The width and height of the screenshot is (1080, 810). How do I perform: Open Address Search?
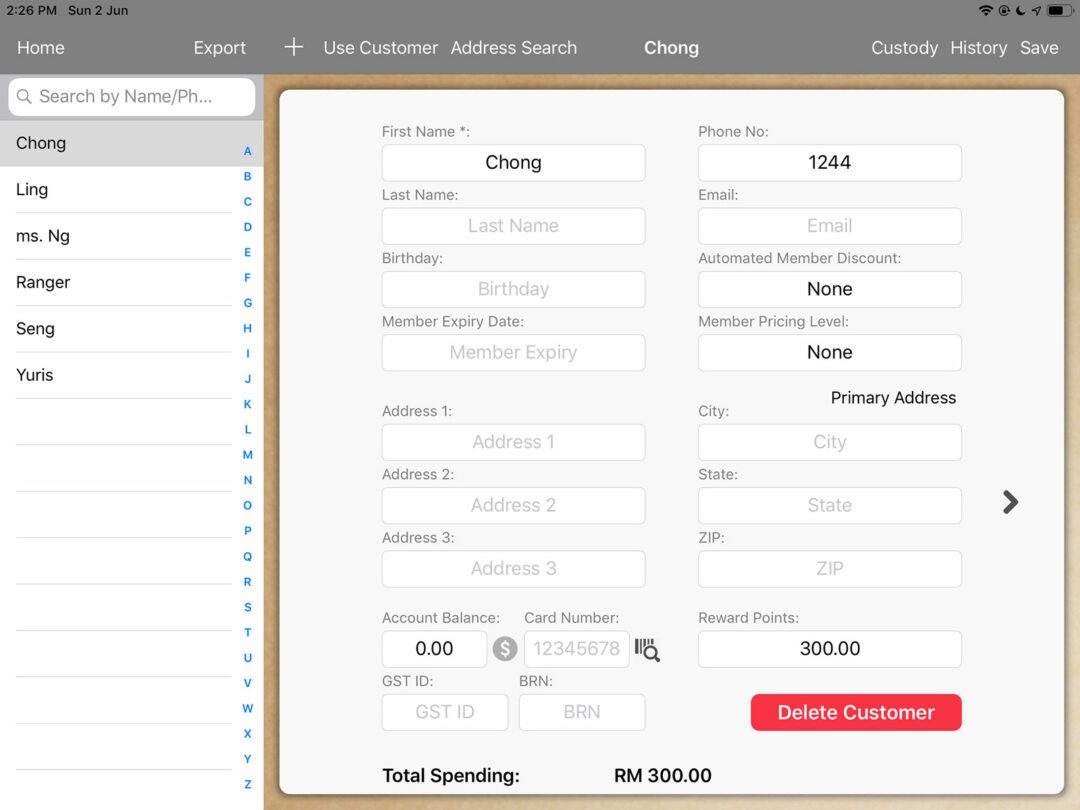513,47
